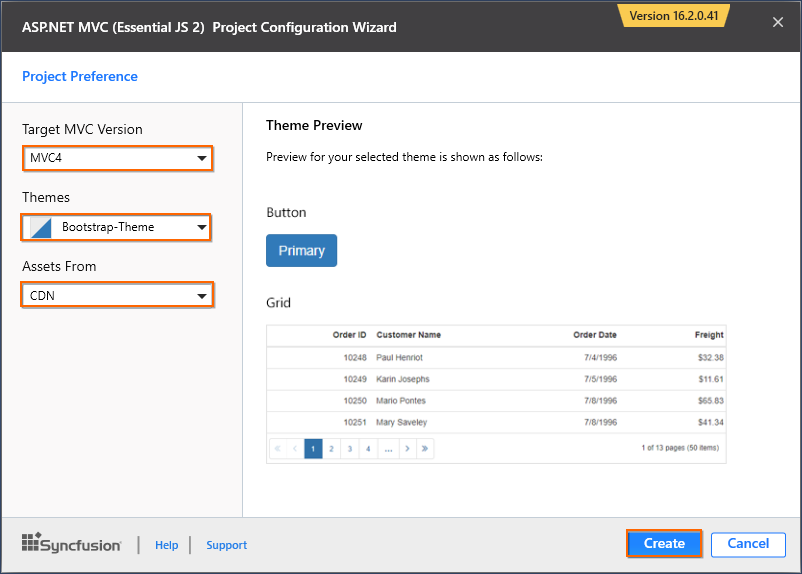
Task: Go to next page in grid pager
Action: pyautogui.click(x=407, y=449)
